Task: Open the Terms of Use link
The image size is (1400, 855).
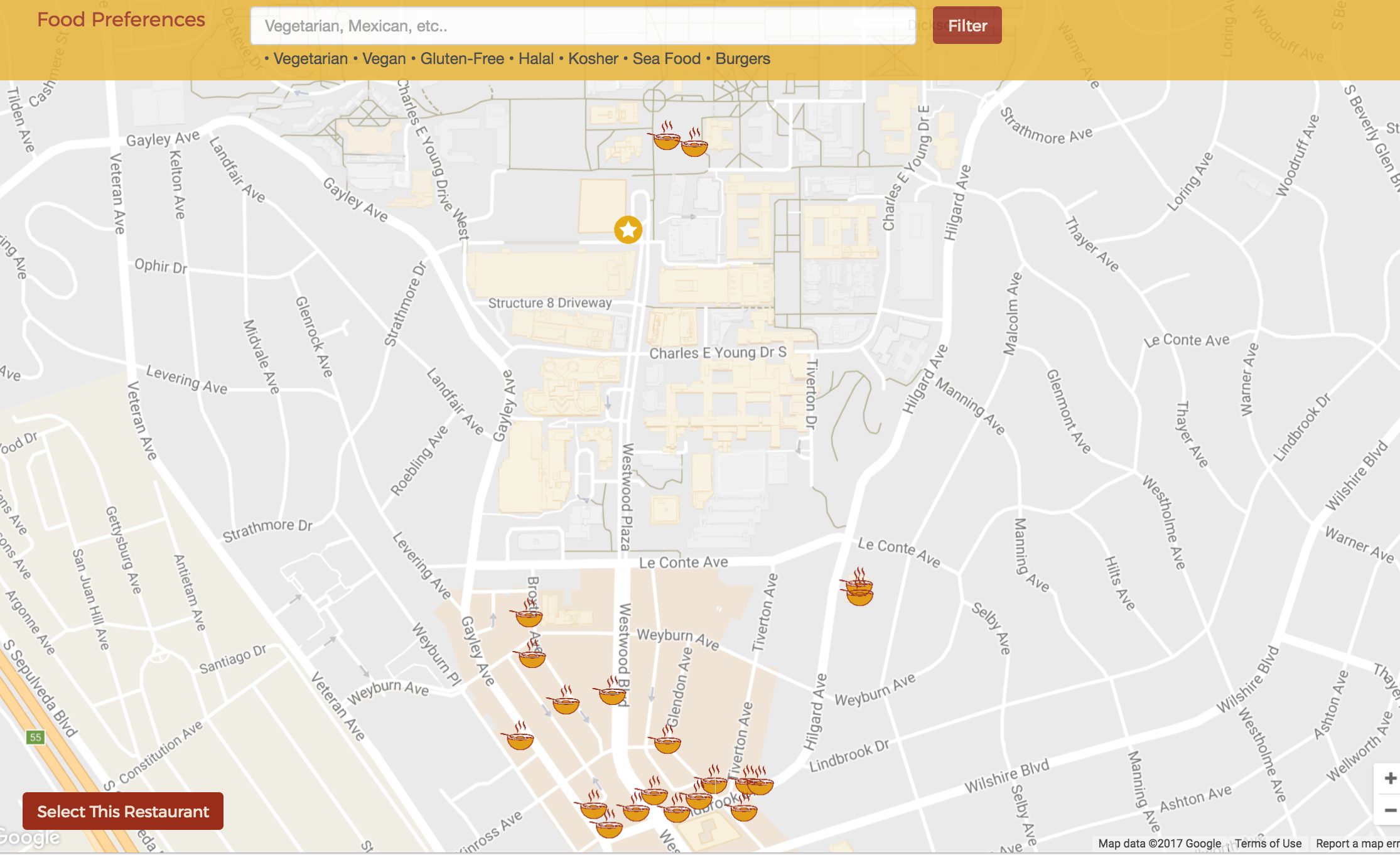Action: (1268, 843)
